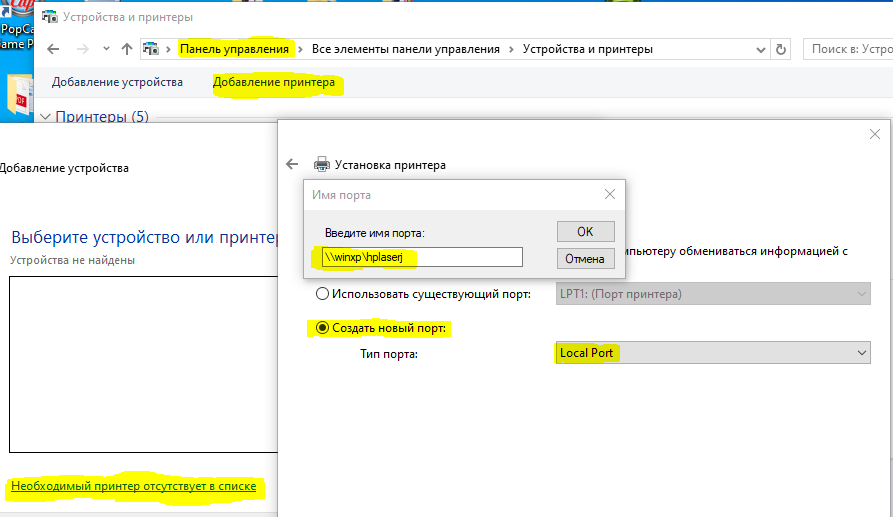Click the Devices and Printers title bar icon
This screenshot has height=517, width=893.
tap(48, 17)
